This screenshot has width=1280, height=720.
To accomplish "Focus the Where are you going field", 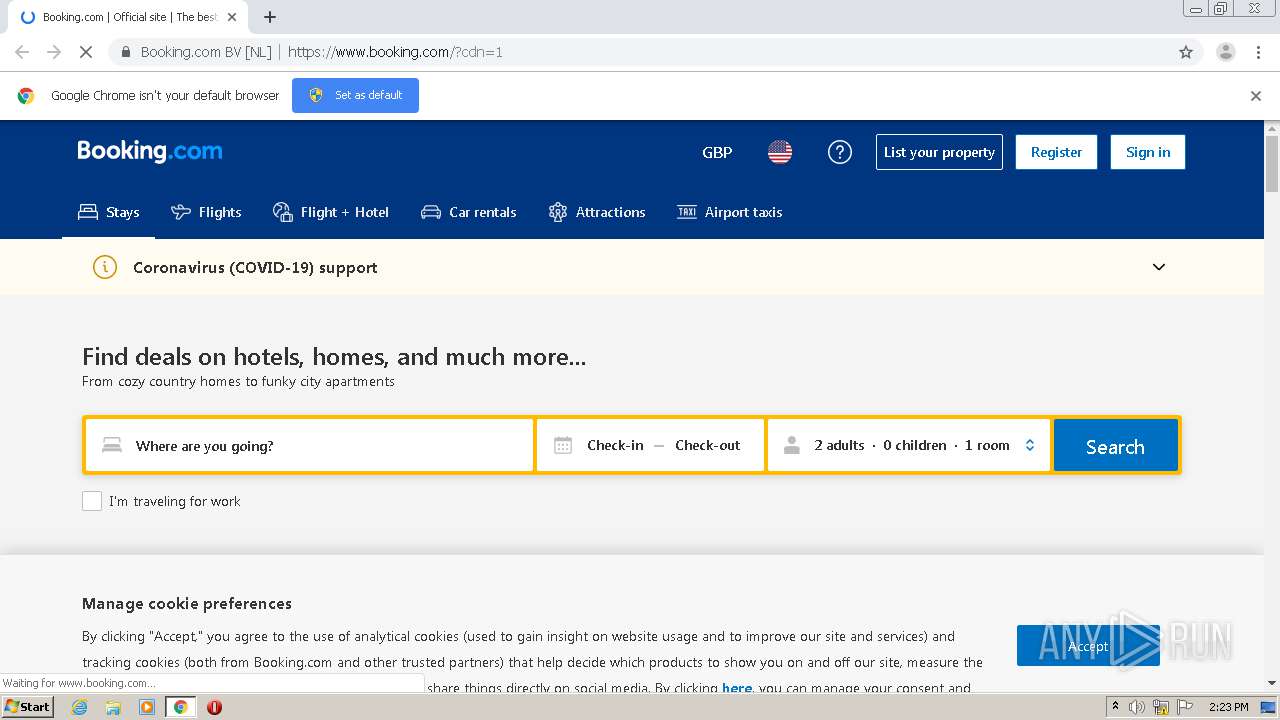I will click(x=309, y=446).
